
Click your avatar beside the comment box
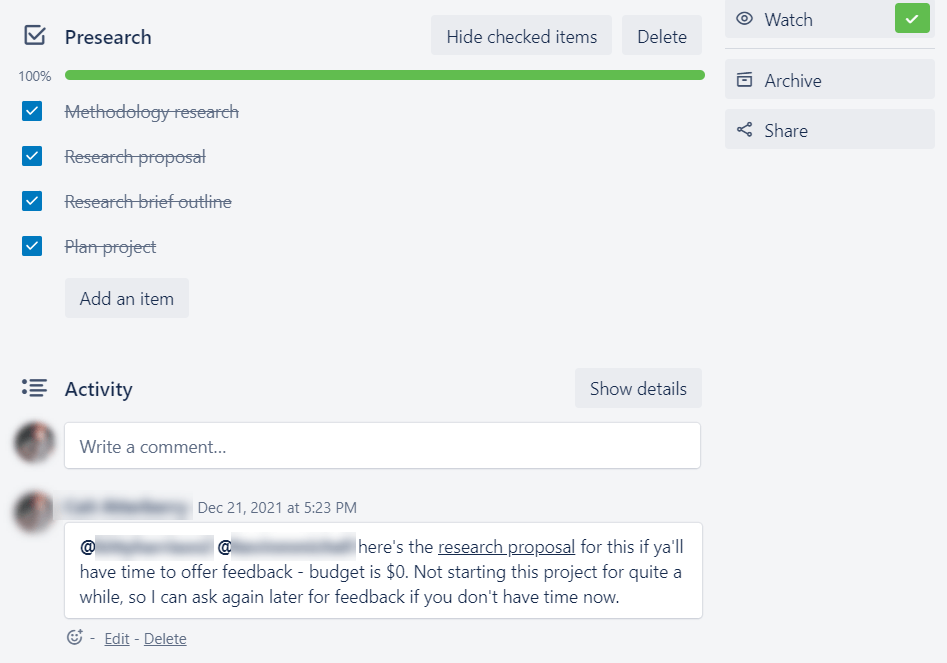35,442
